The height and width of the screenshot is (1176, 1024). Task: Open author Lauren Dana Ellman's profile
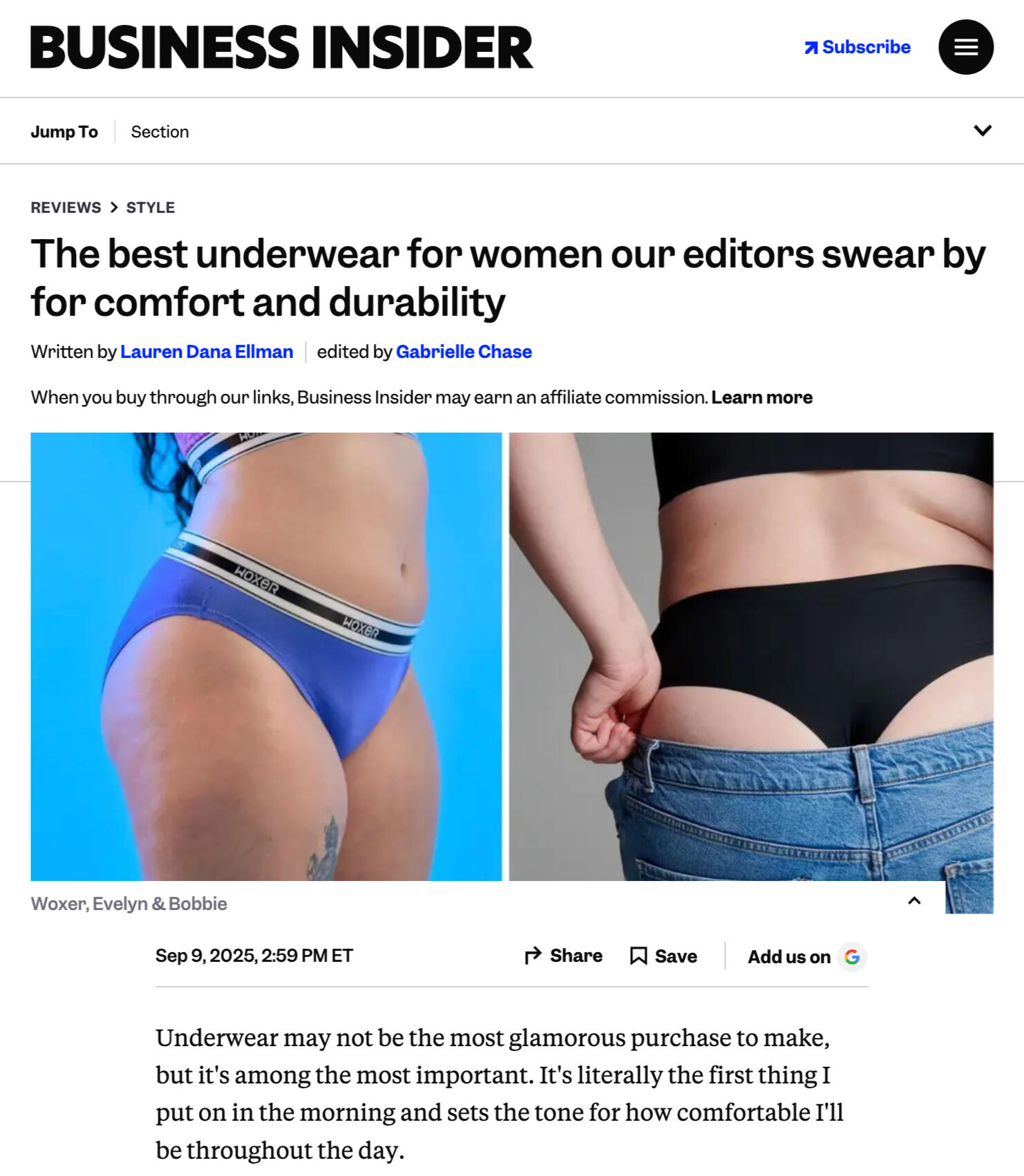(207, 352)
